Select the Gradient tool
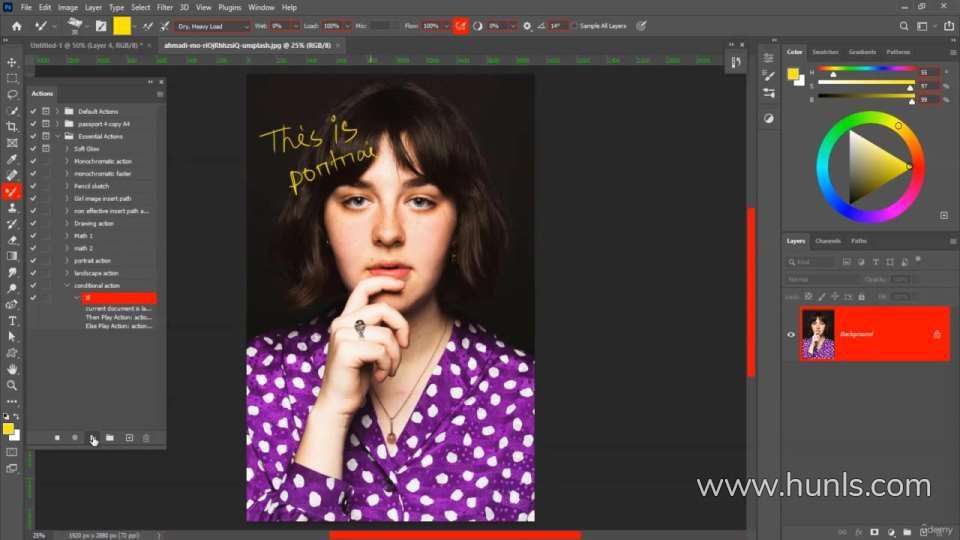This screenshot has width=960, height=540. click(x=12, y=256)
